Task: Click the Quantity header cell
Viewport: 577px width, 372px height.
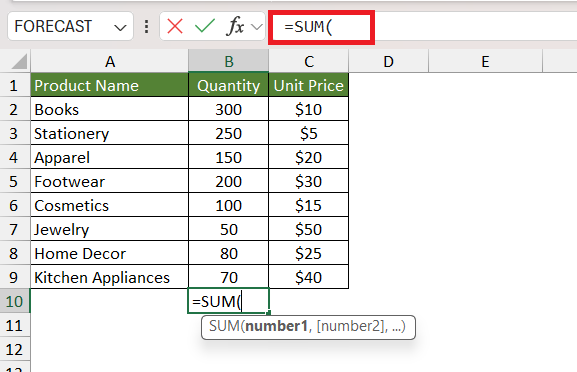Action: point(229,85)
